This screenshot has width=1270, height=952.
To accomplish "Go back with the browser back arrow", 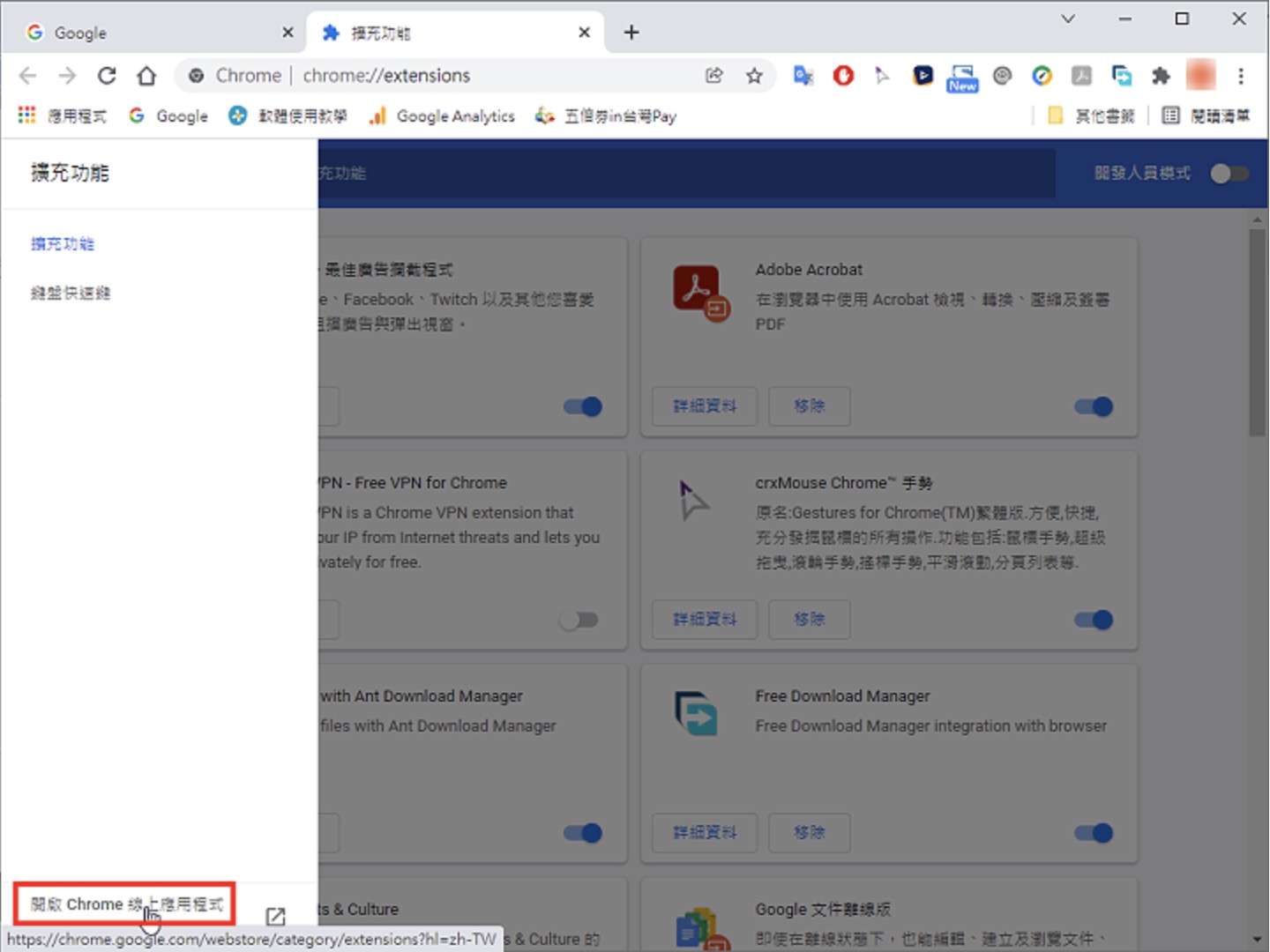I will pyautogui.click(x=27, y=76).
